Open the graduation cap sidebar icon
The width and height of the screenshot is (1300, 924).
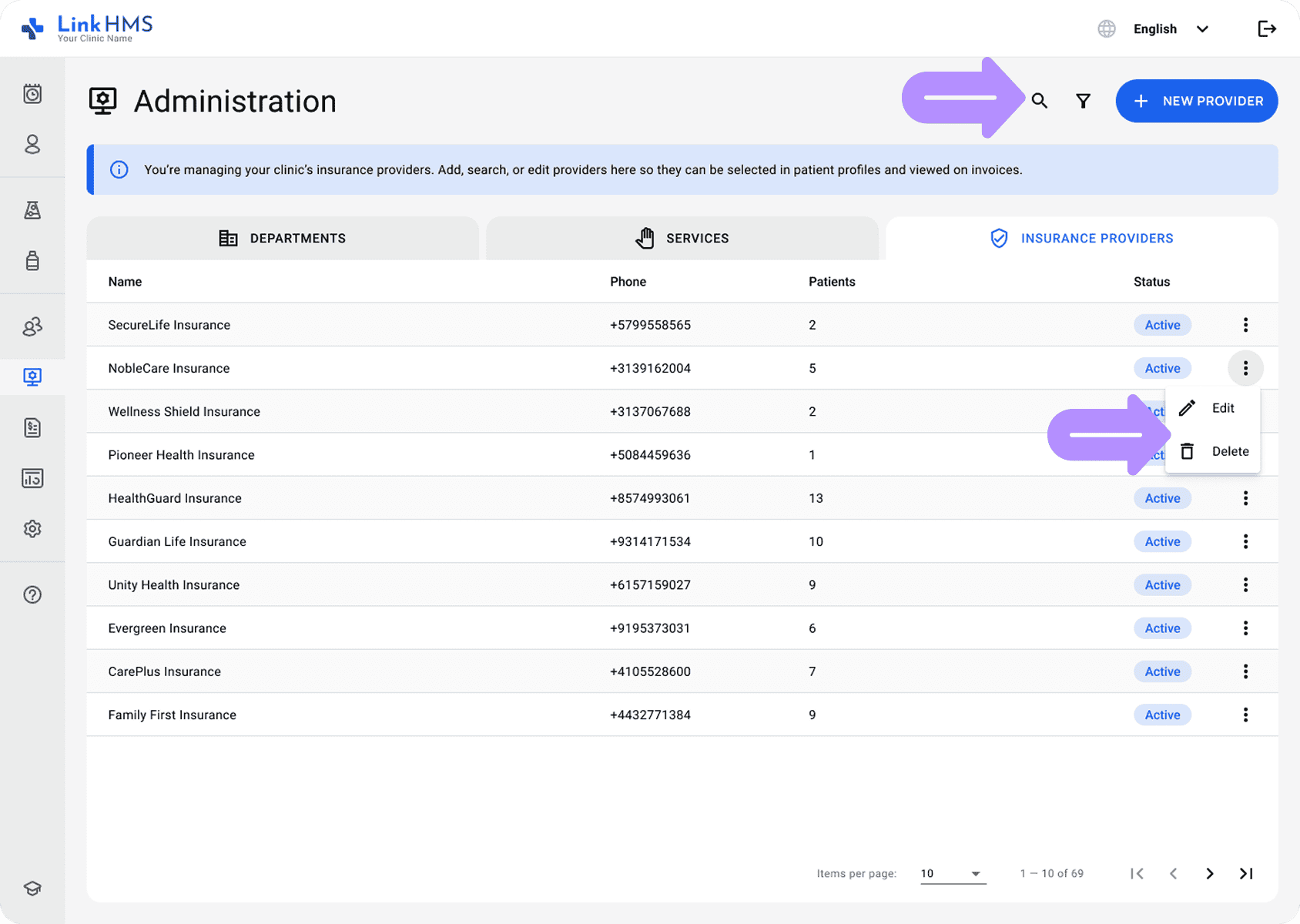click(x=32, y=889)
